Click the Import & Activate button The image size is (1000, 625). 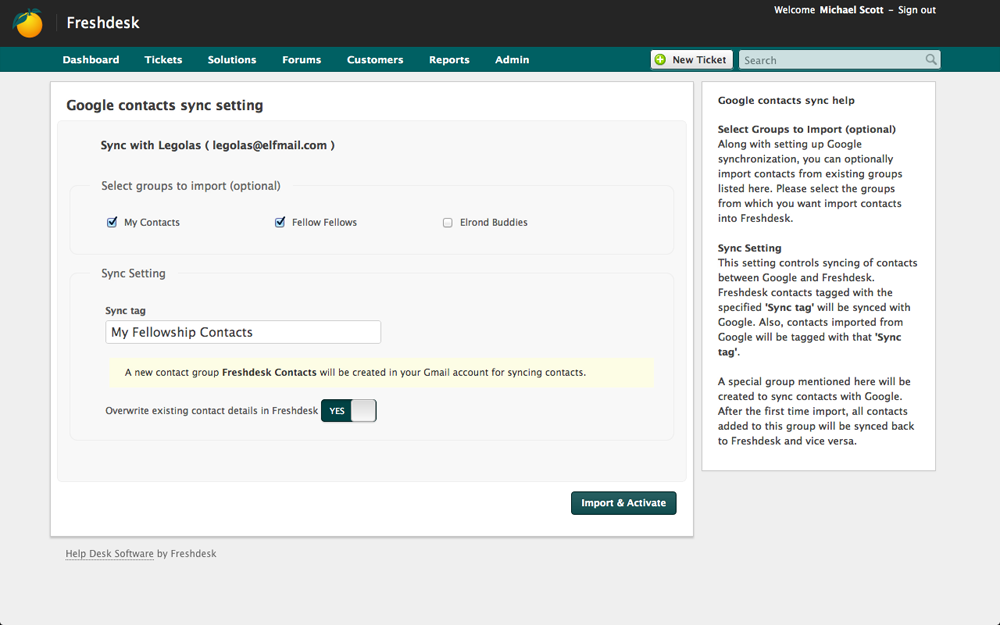point(624,503)
